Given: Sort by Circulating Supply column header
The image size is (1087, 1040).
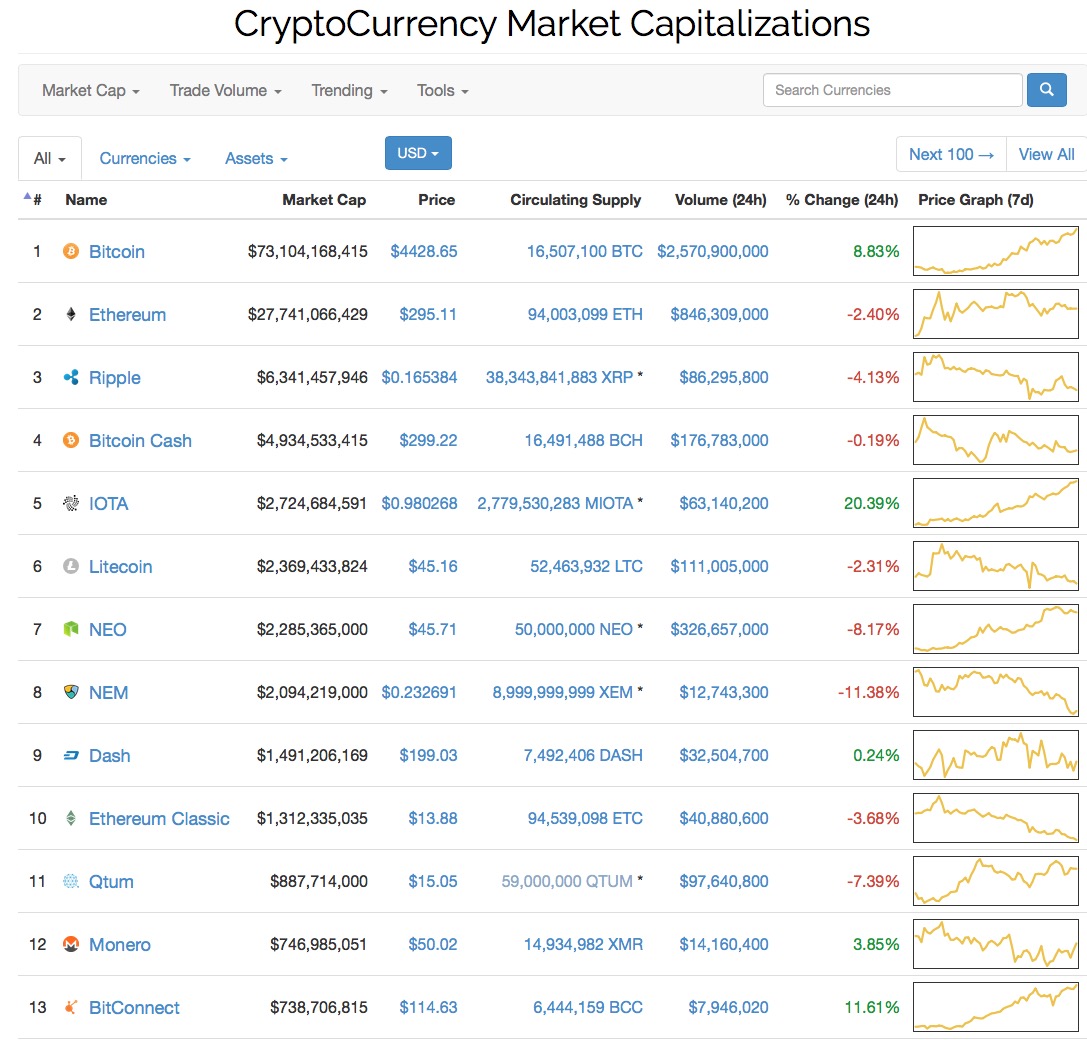Looking at the screenshot, I should tap(575, 200).
